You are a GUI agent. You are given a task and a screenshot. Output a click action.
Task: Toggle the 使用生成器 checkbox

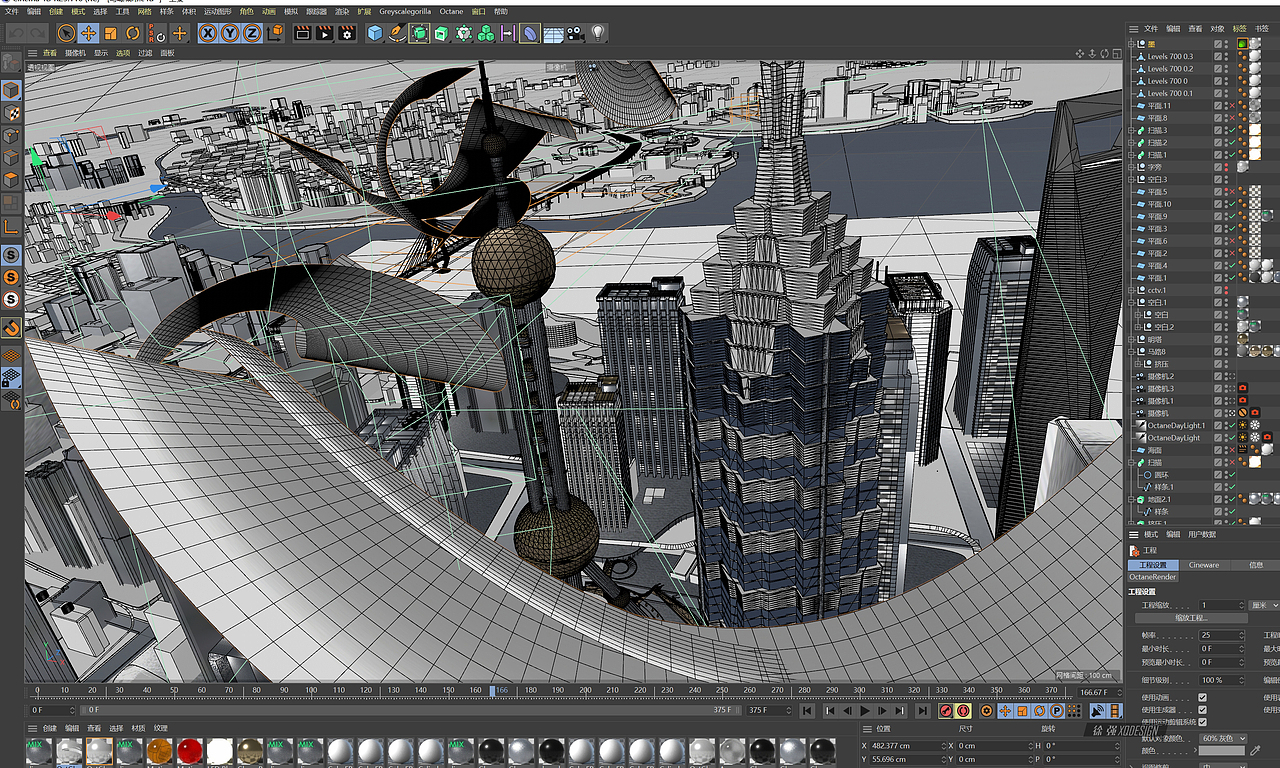pyautogui.click(x=1202, y=710)
